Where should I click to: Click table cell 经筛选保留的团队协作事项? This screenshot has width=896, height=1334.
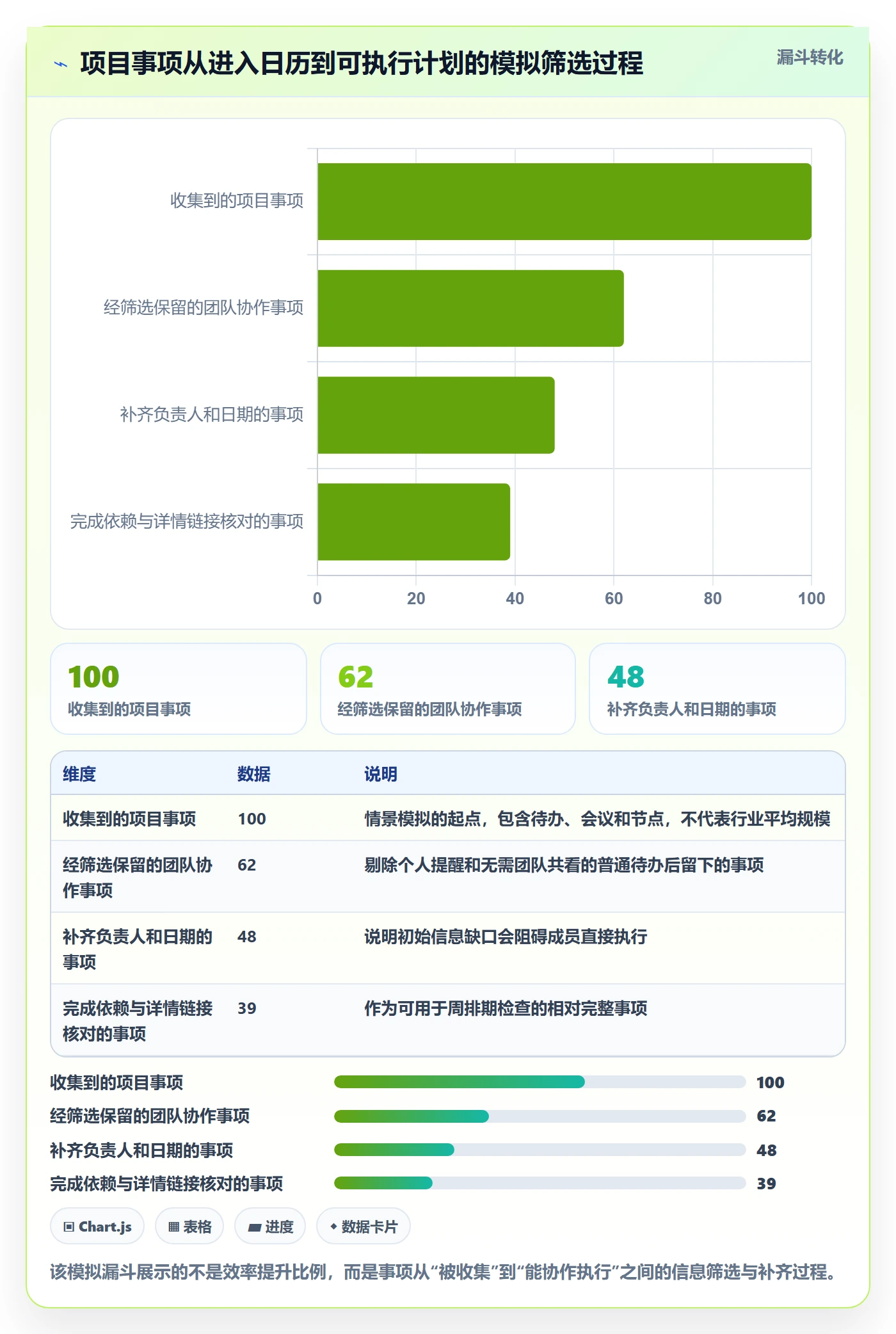pos(138,878)
